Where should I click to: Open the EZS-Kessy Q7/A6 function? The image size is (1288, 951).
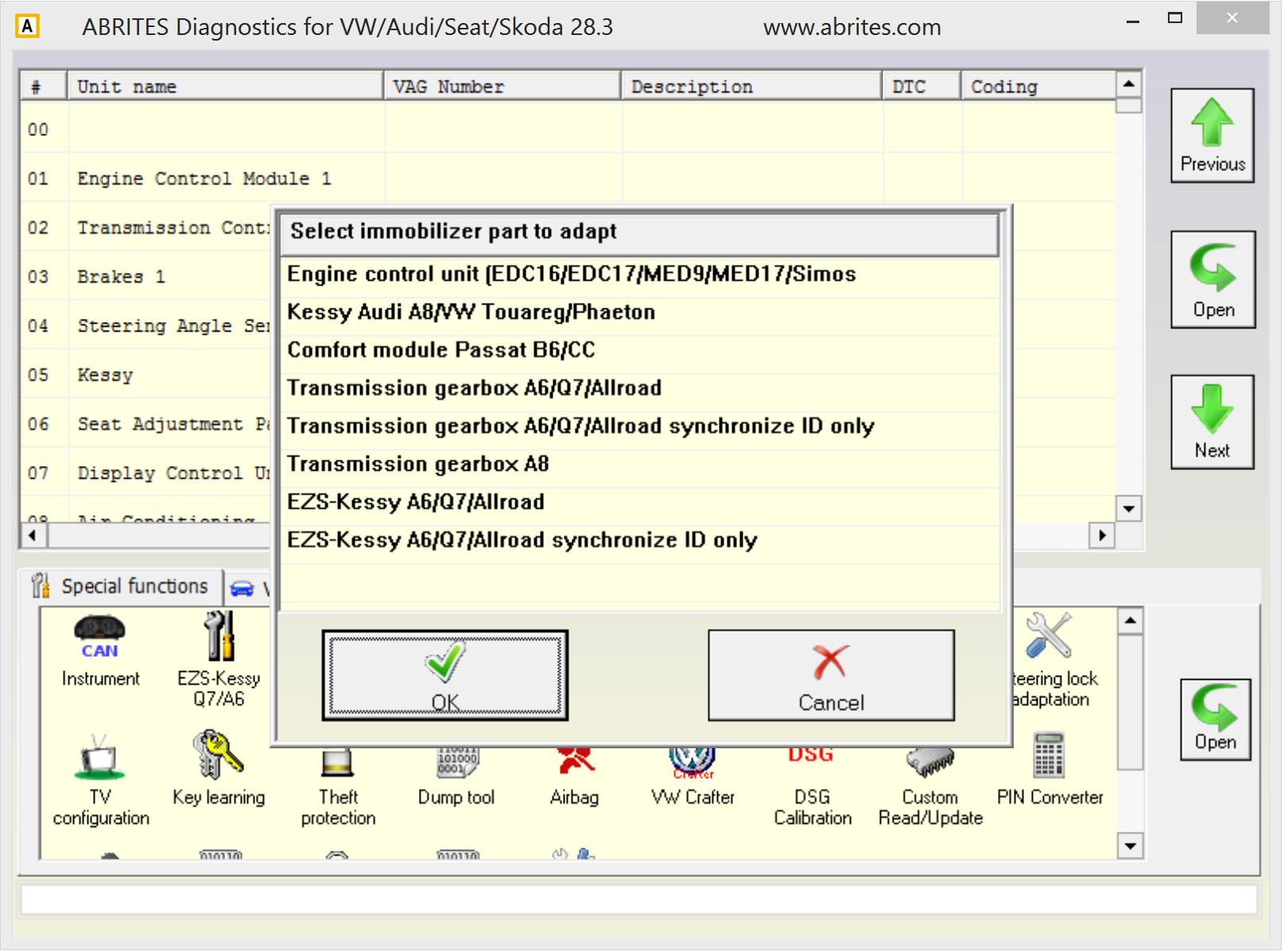point(219,658)
